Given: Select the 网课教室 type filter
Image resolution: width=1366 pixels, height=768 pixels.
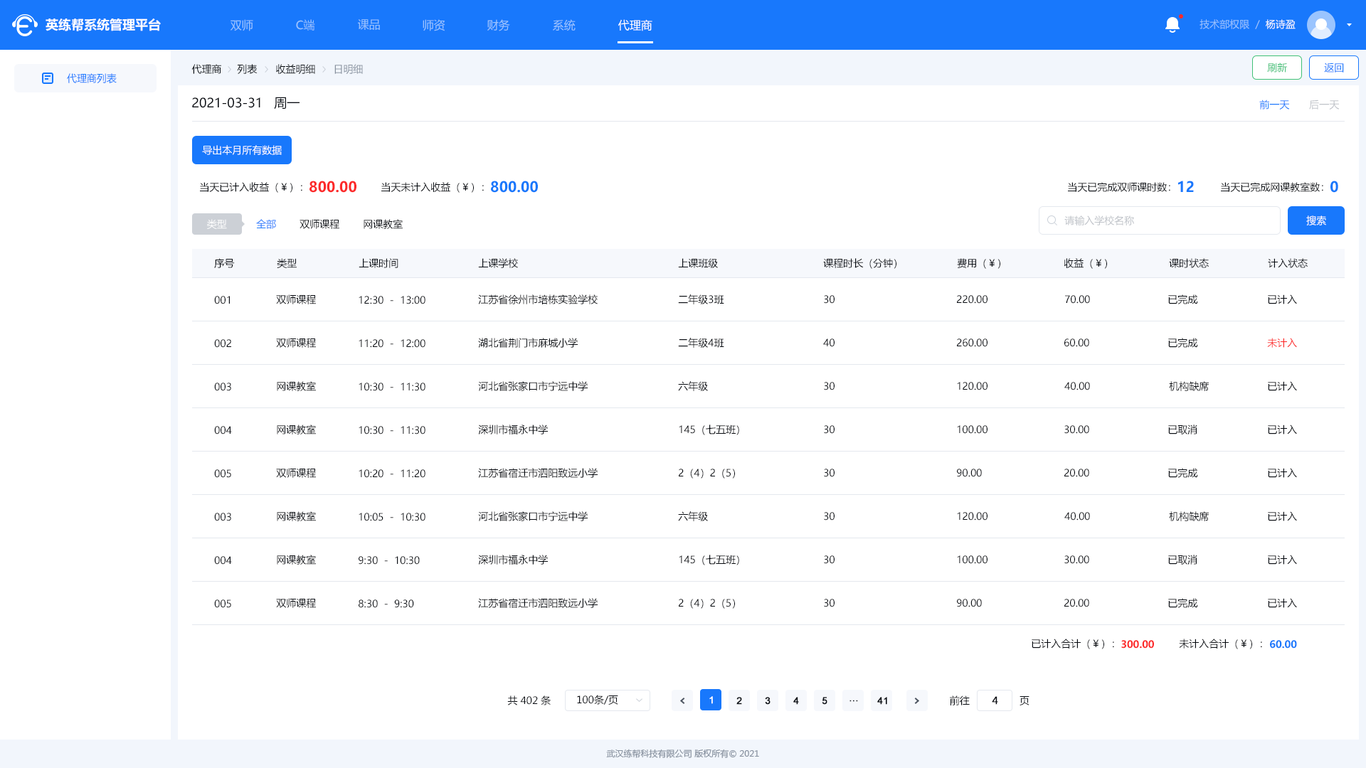Looking at the screenshot, I should point(383,224).
